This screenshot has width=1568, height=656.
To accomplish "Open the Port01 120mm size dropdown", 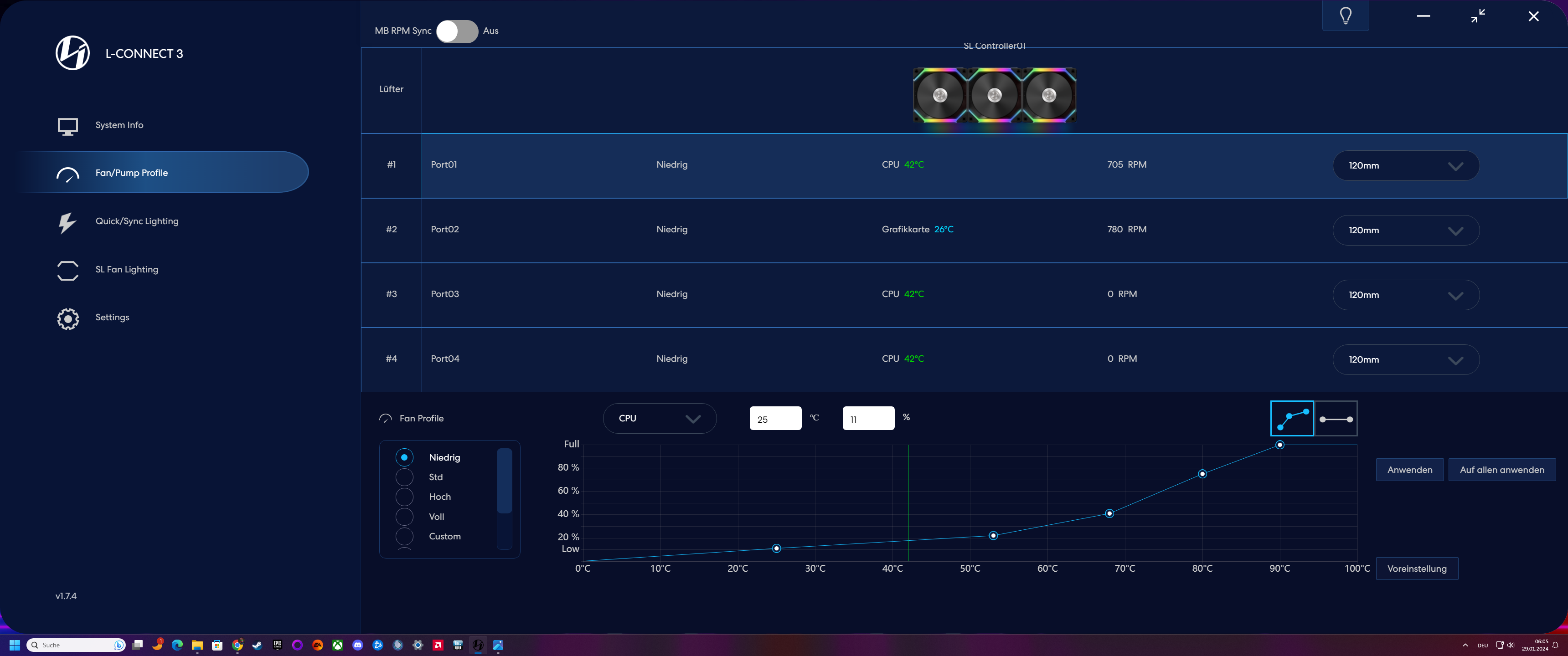I will 1405,165.
